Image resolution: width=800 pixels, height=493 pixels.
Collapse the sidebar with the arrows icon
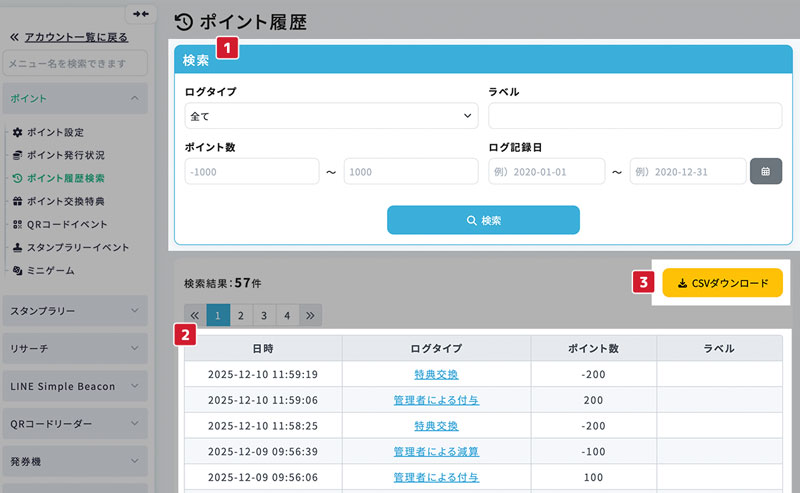(x=140, y=13)
